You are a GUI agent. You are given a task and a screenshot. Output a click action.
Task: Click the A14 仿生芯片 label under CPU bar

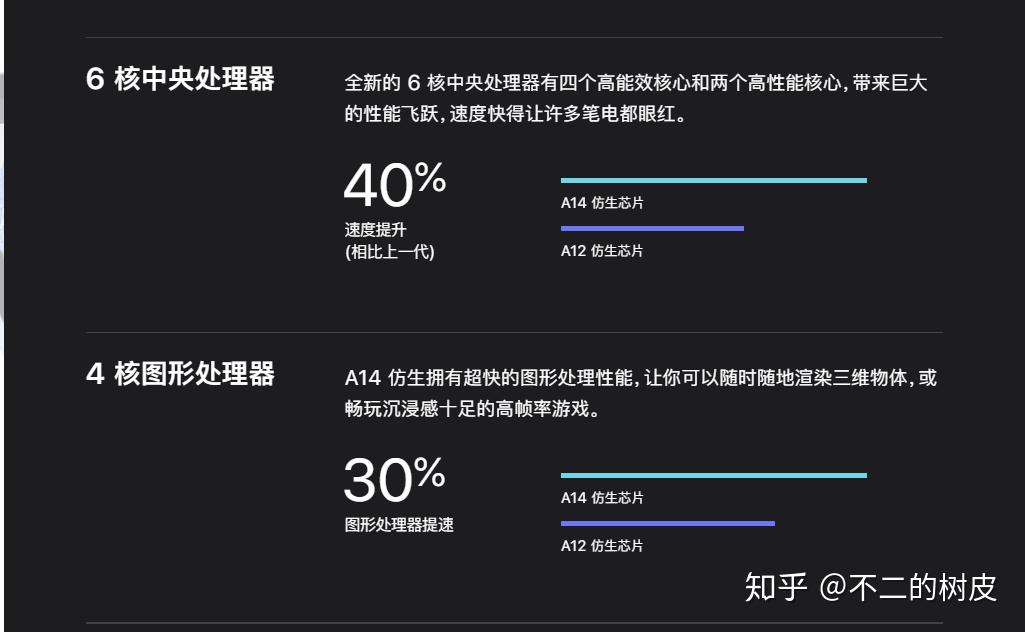(x=601, y=203)
